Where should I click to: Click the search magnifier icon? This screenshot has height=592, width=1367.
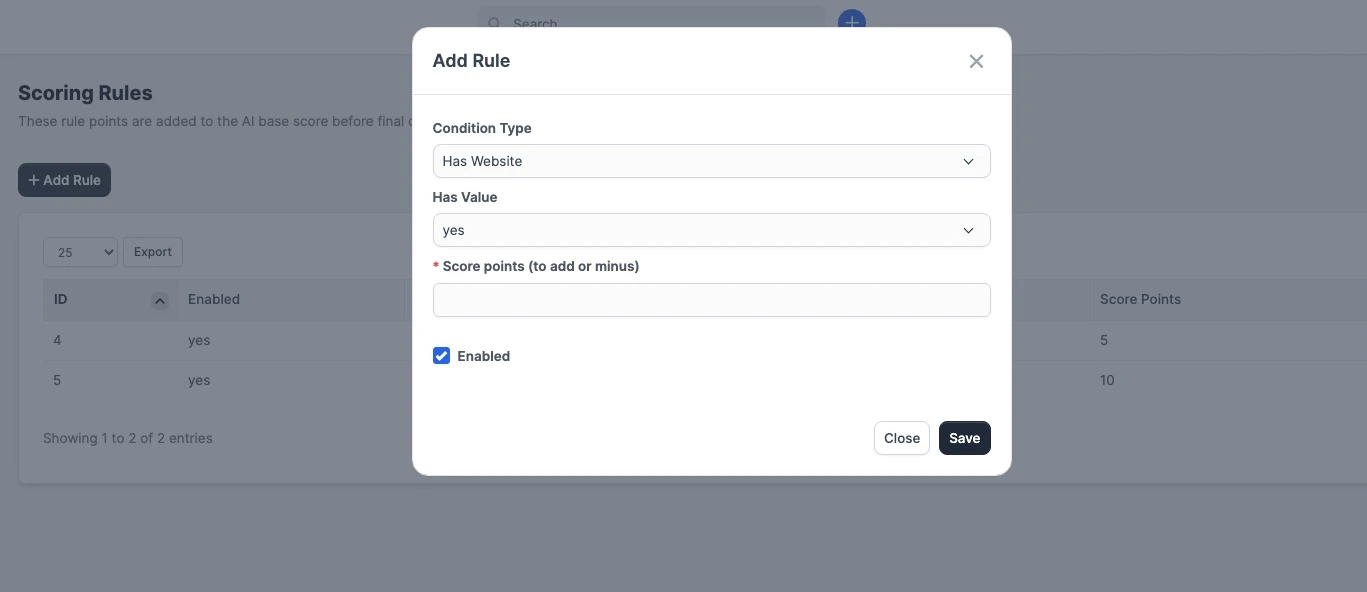[495, 23]
